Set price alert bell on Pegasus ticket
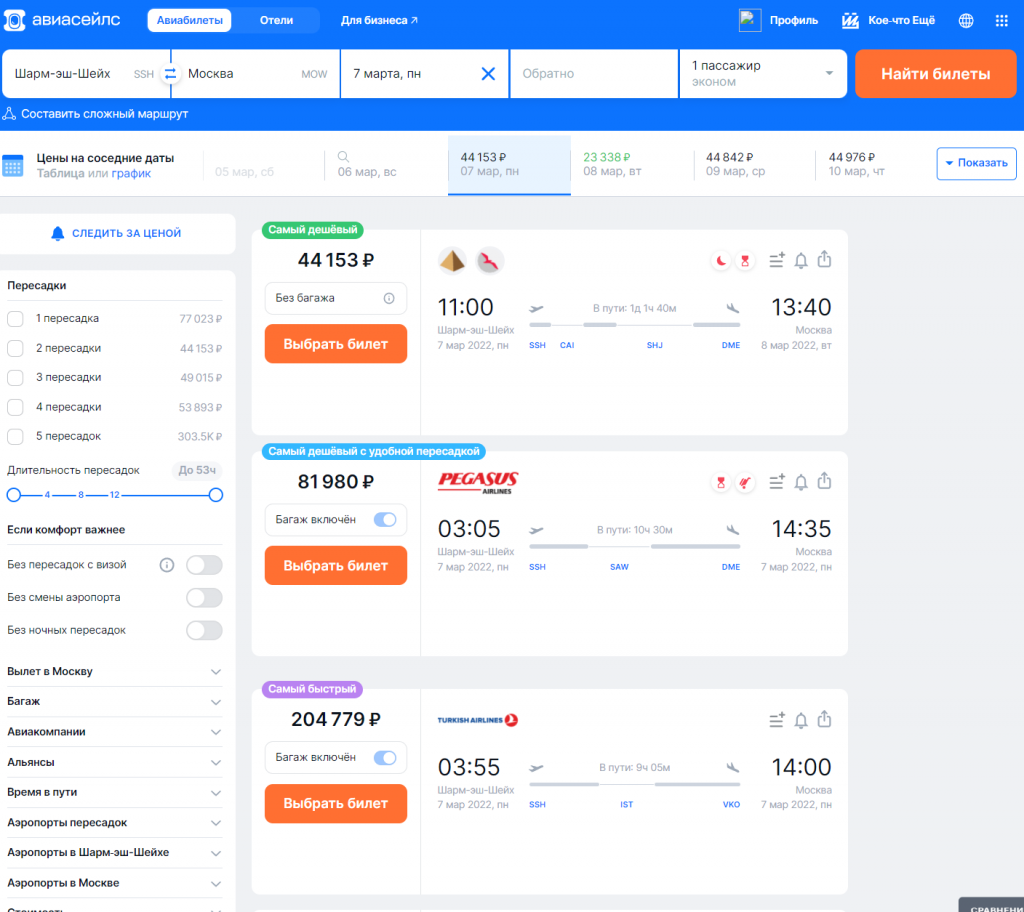The image size is (1024, 912). tap(801, 482)
